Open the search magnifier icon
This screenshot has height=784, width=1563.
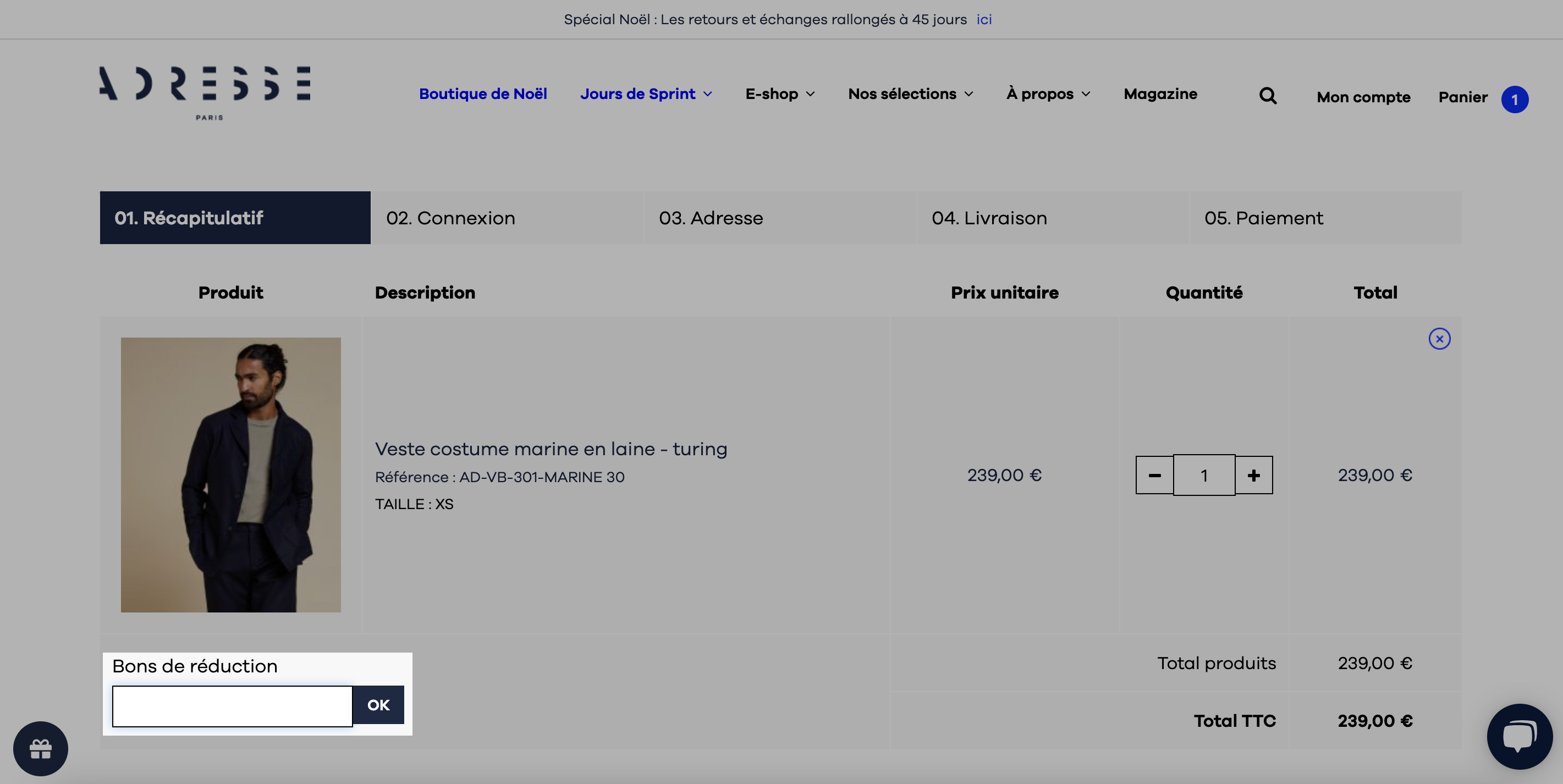click(x=1268, y=96)
